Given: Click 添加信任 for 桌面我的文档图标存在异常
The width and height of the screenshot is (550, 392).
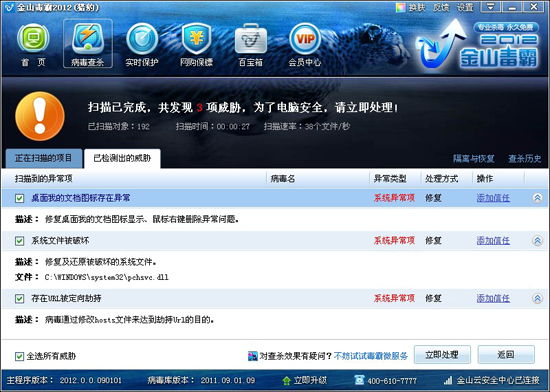Looking at the screenshot, I should pyautogui.click(x=493, y=198).
